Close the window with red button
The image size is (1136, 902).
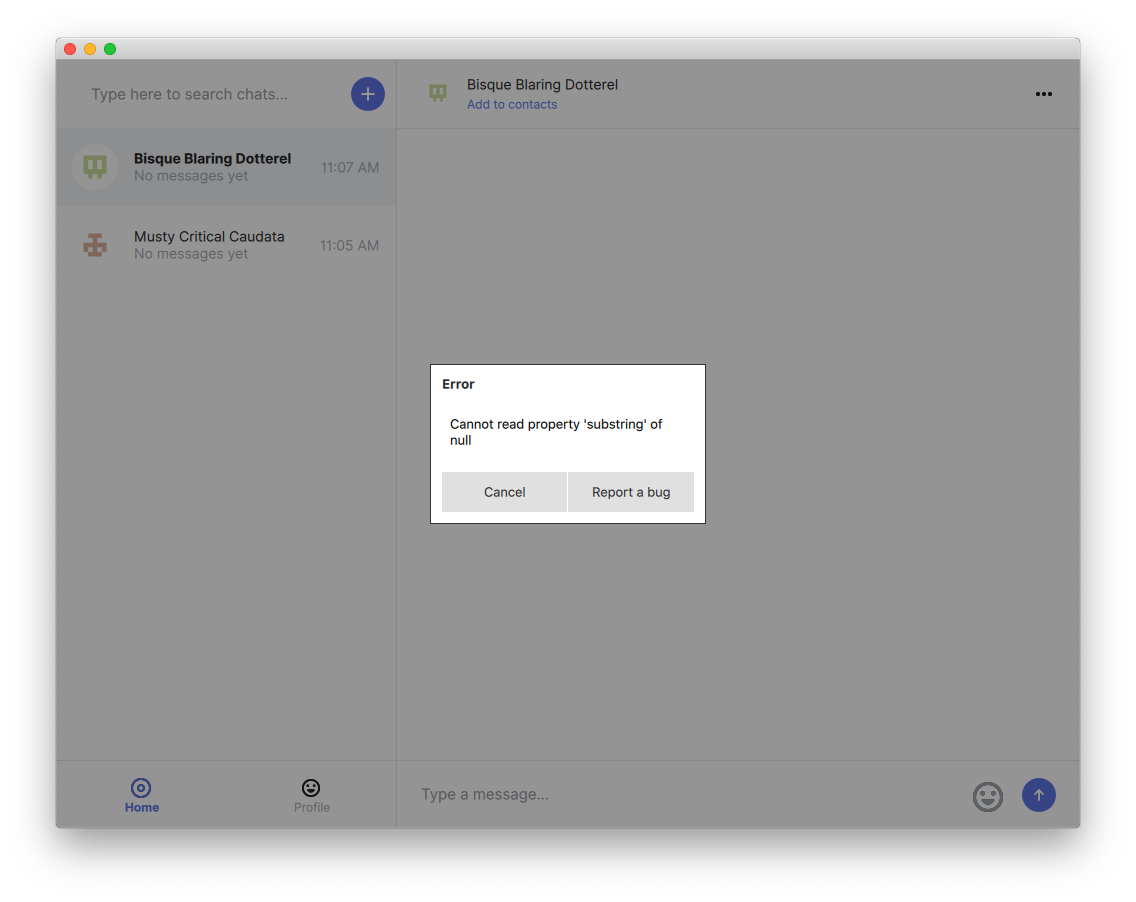(x=70, y=49)
